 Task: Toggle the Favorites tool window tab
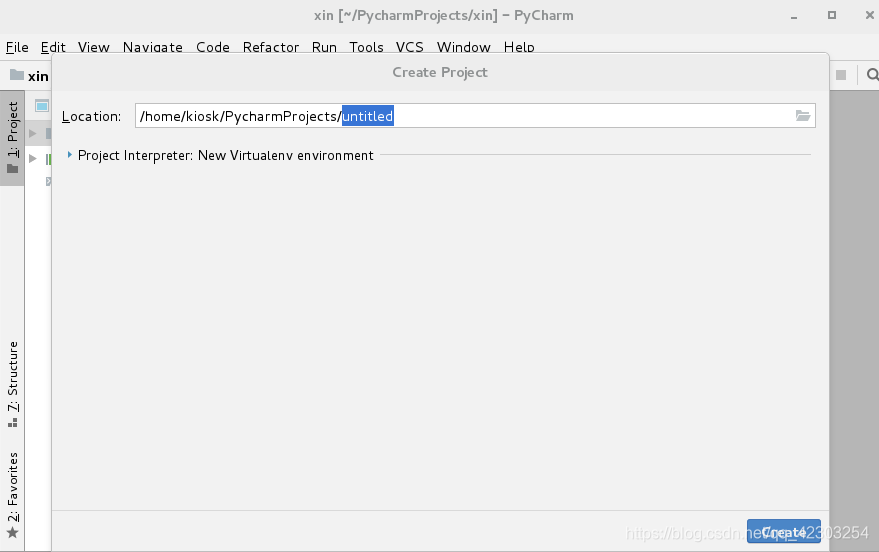12,494
